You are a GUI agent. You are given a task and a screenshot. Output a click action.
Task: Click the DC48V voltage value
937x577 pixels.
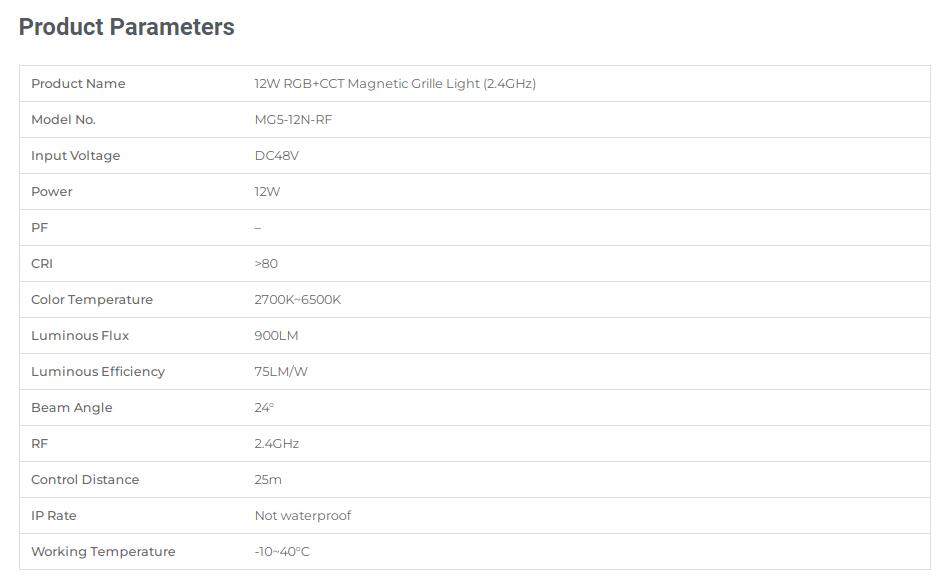pyautogui.click(x=277, y=156)
